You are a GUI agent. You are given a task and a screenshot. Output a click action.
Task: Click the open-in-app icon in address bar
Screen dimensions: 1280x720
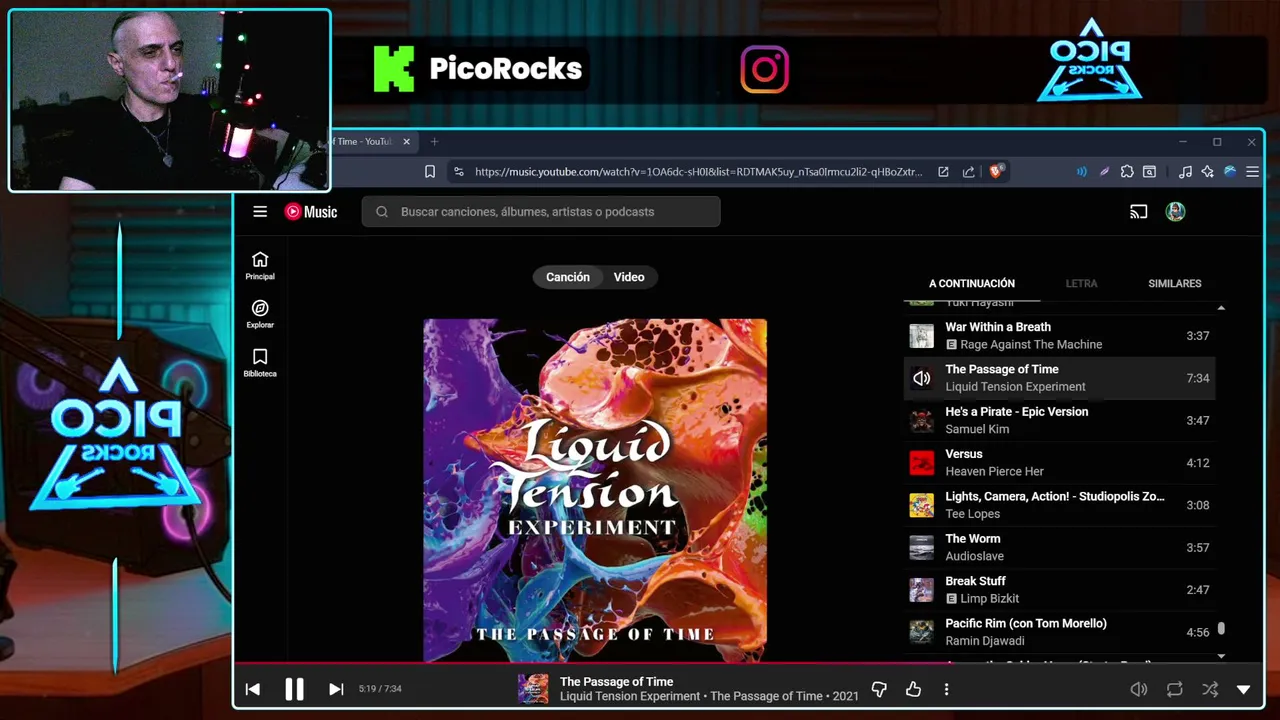[x=943, y=172]
